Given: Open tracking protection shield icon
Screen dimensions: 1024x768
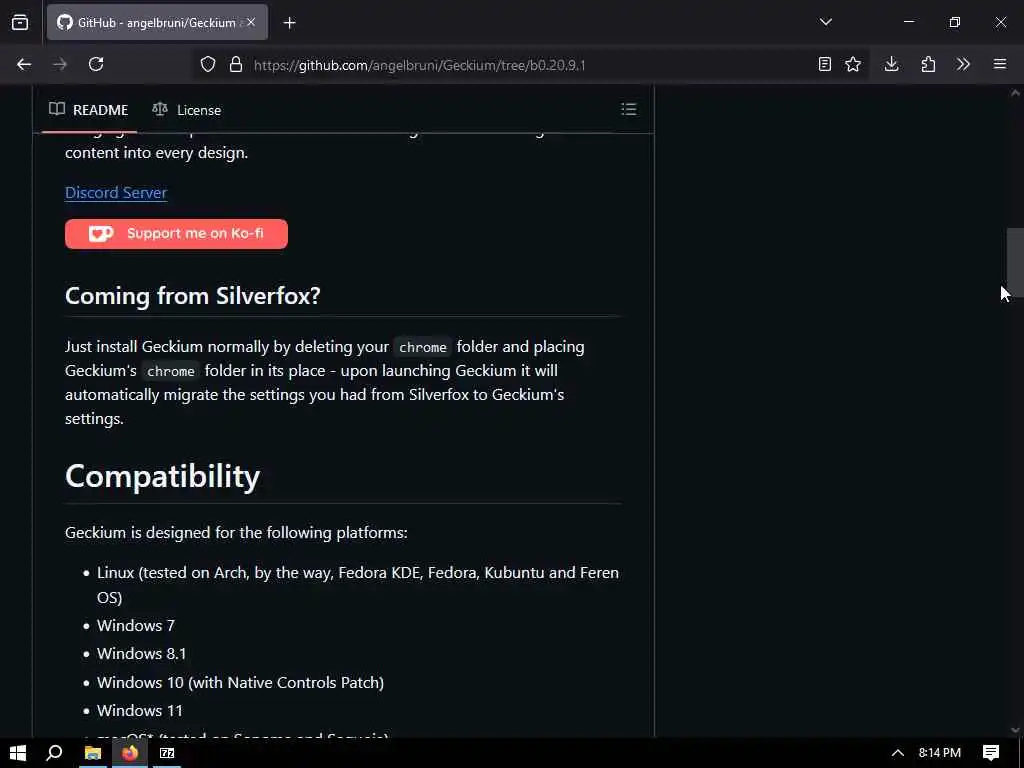Looking at the screenshot, I should 208,64.
